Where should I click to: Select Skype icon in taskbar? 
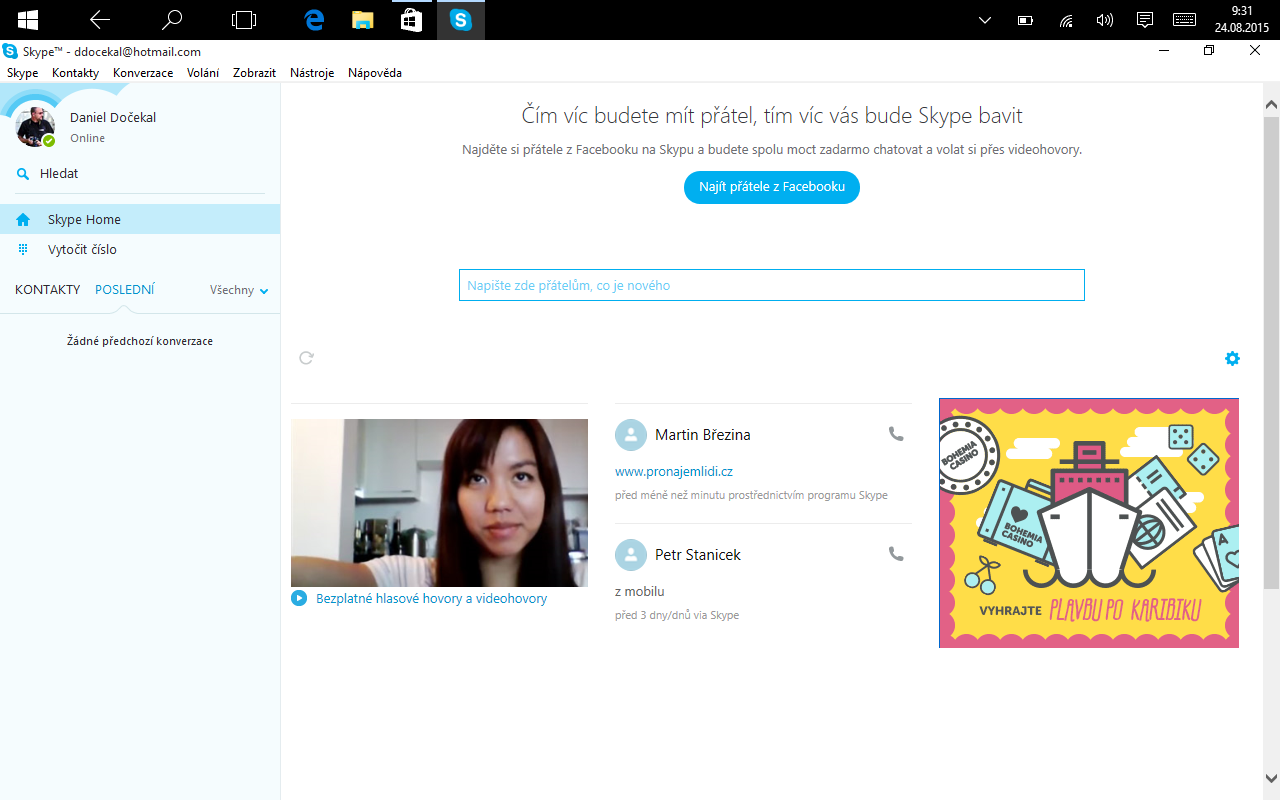point(460,19)
